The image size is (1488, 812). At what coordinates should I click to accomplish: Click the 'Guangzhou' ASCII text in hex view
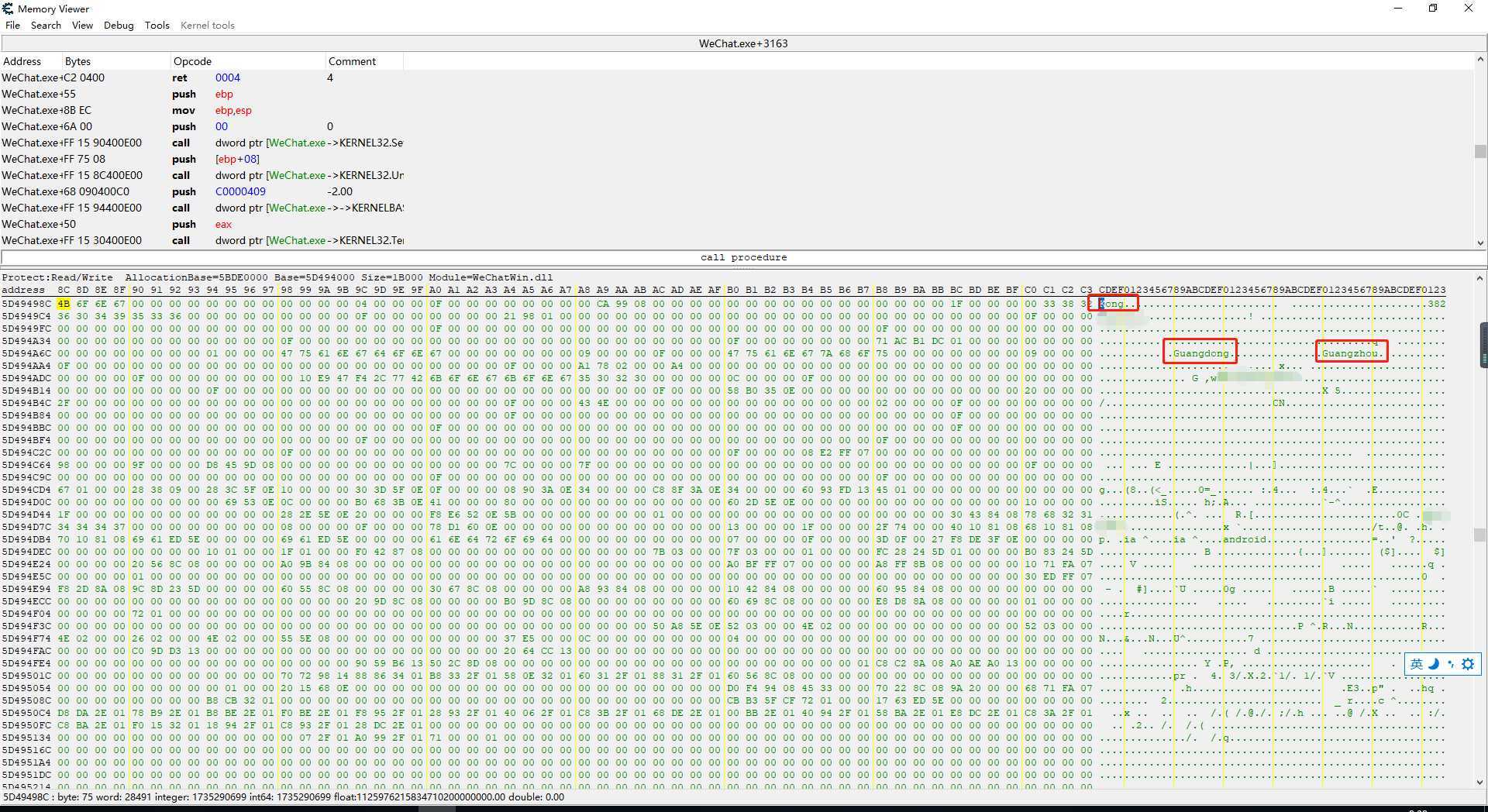point(1350,353)
